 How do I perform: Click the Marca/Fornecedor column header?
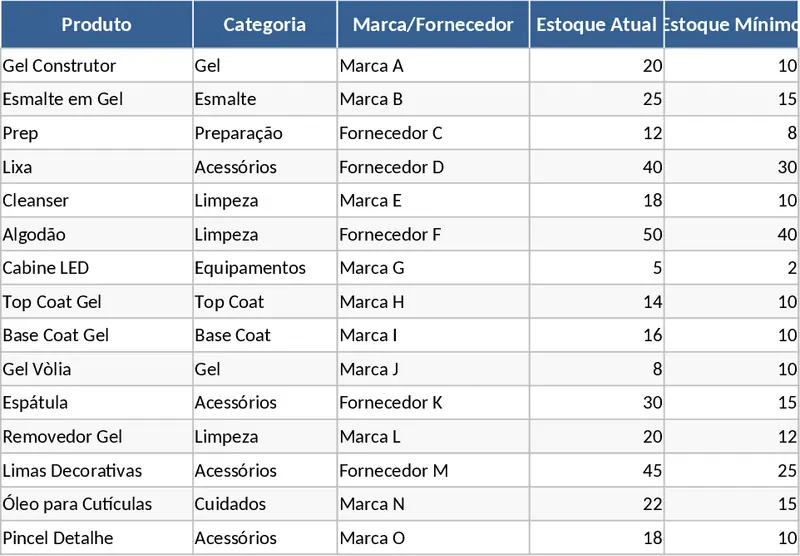click(x=433, y=25)
